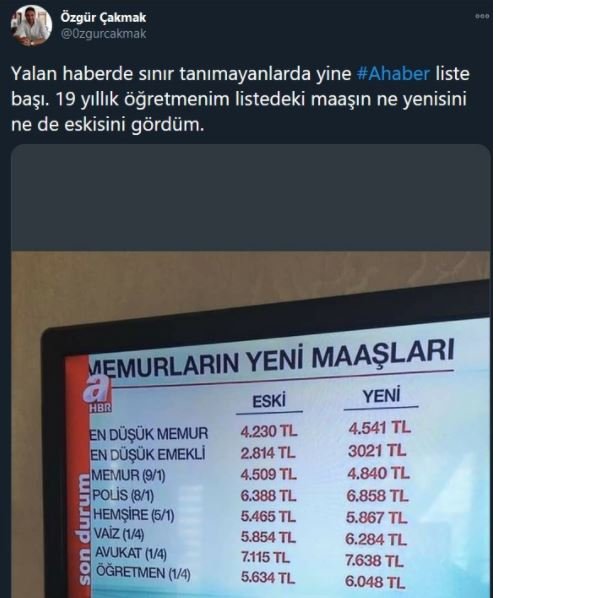Click the POLİS (8/1) row label
The width and height of the screenshot is (600, 598).
pyautogui.click(x=123, y=495)
